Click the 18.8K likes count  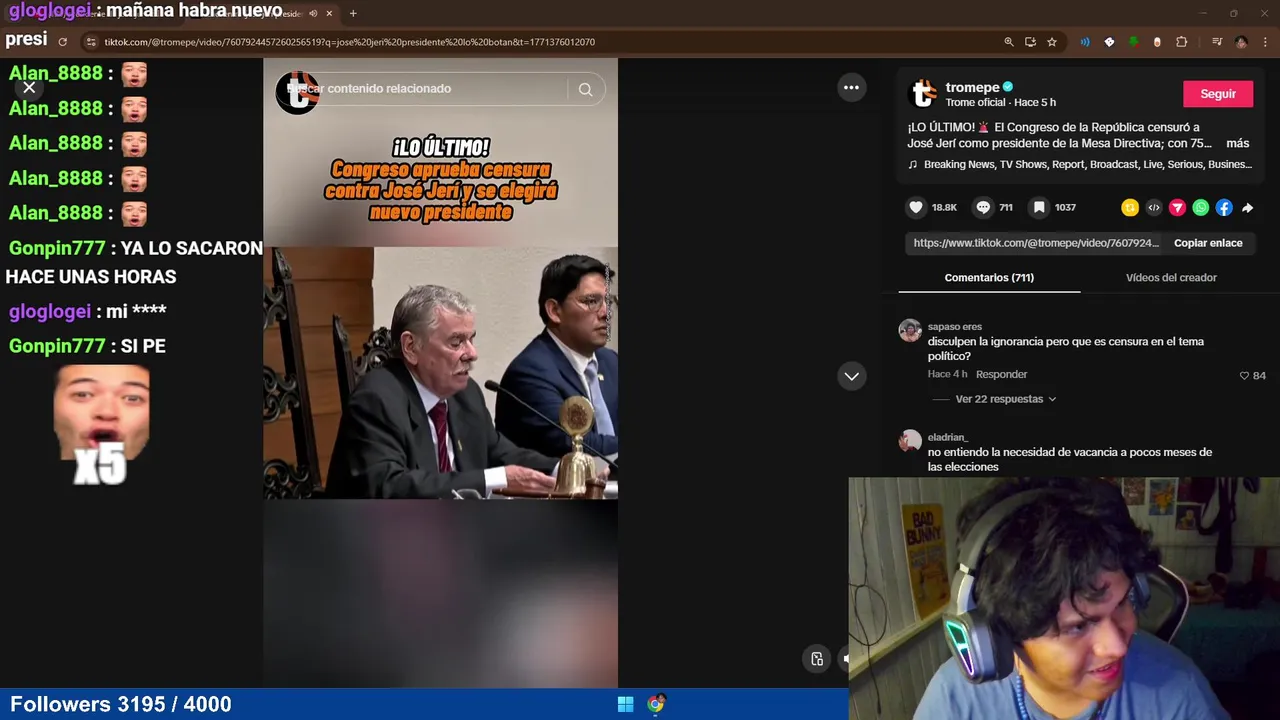944,207
